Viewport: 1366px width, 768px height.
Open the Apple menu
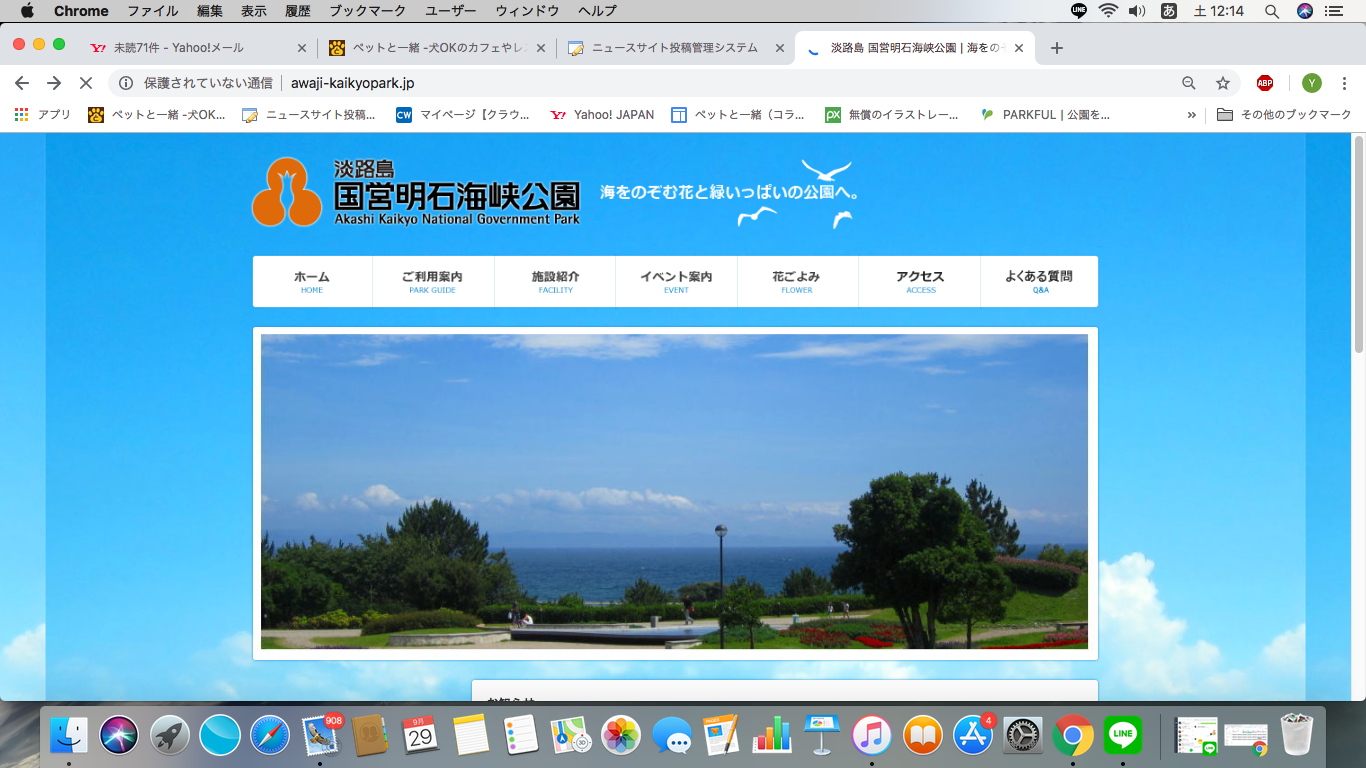27,11
